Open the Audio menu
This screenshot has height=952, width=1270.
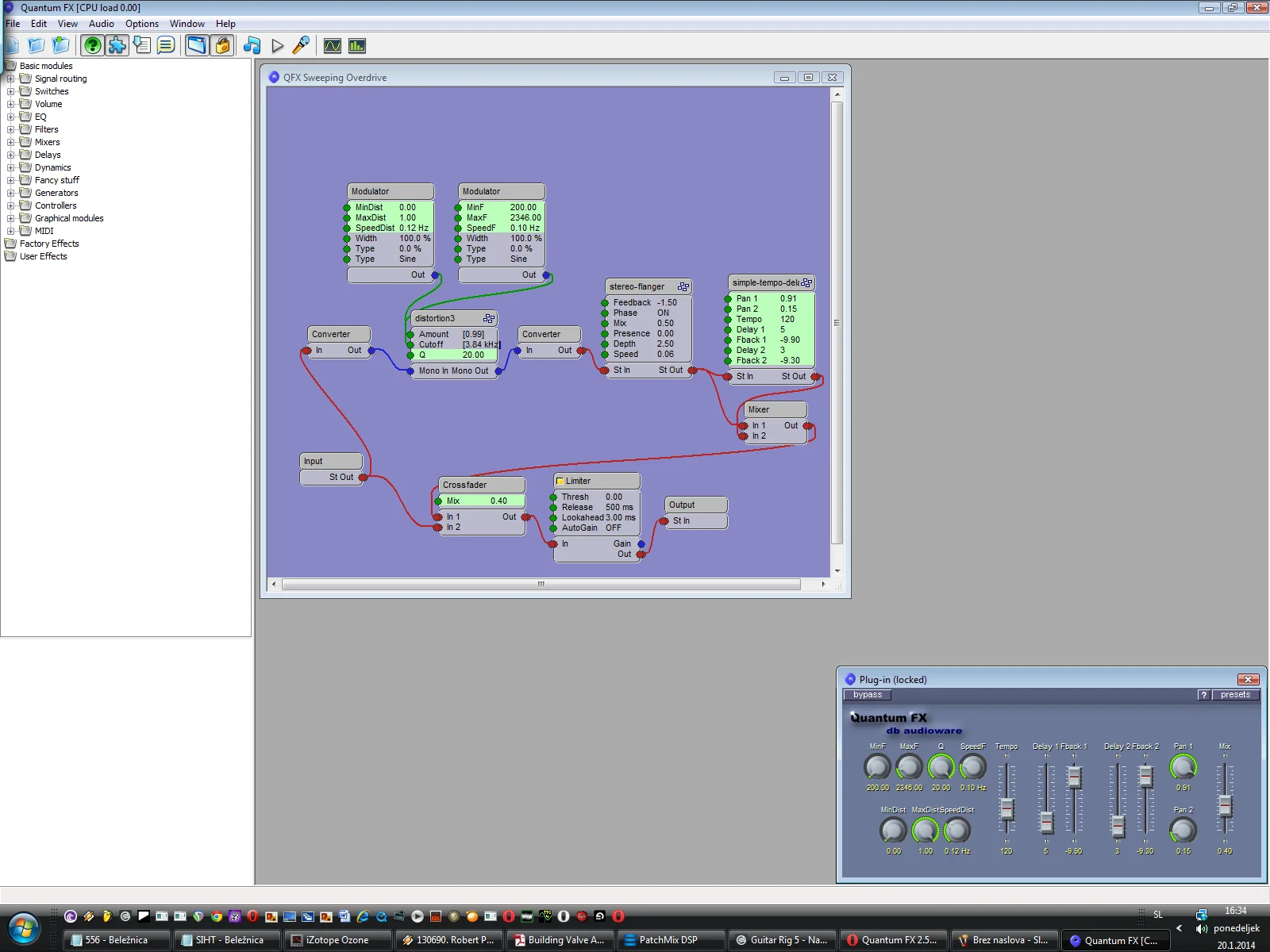[101, 24]
